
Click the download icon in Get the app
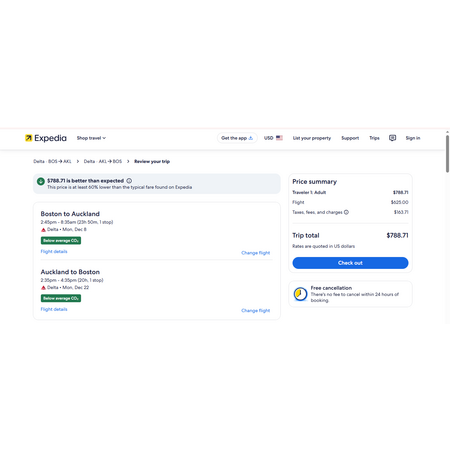click(x=251, y=138)
